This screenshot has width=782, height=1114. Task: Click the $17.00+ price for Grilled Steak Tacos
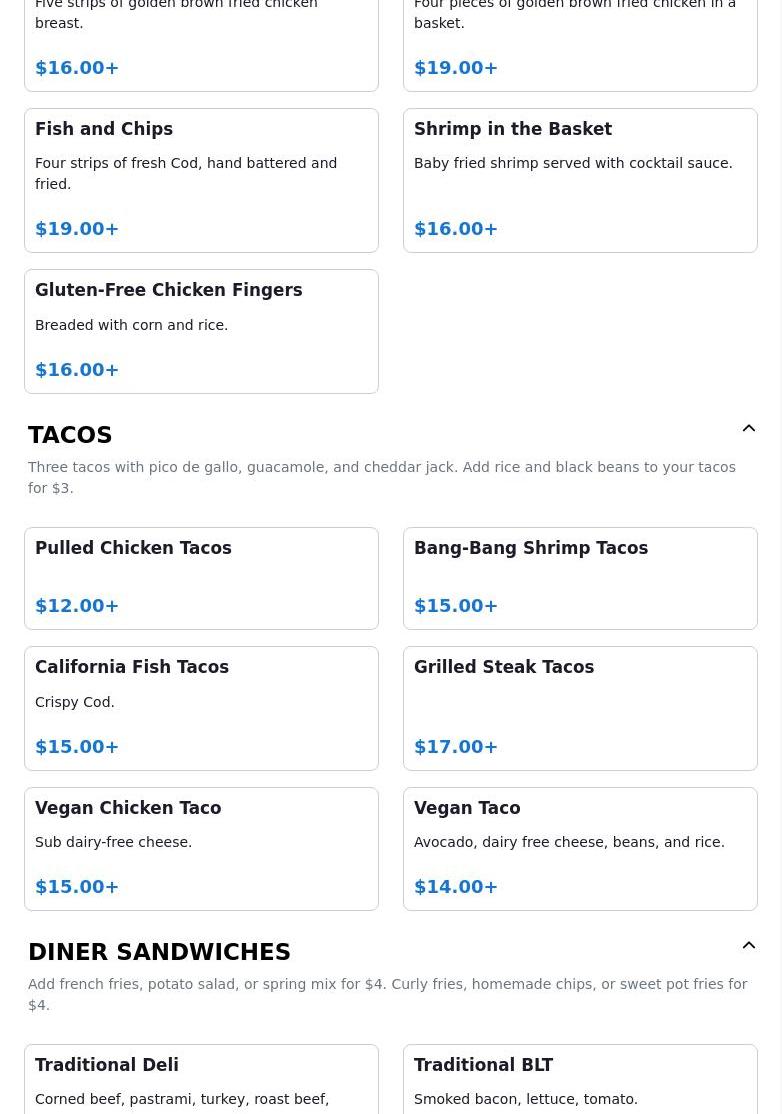456,747
